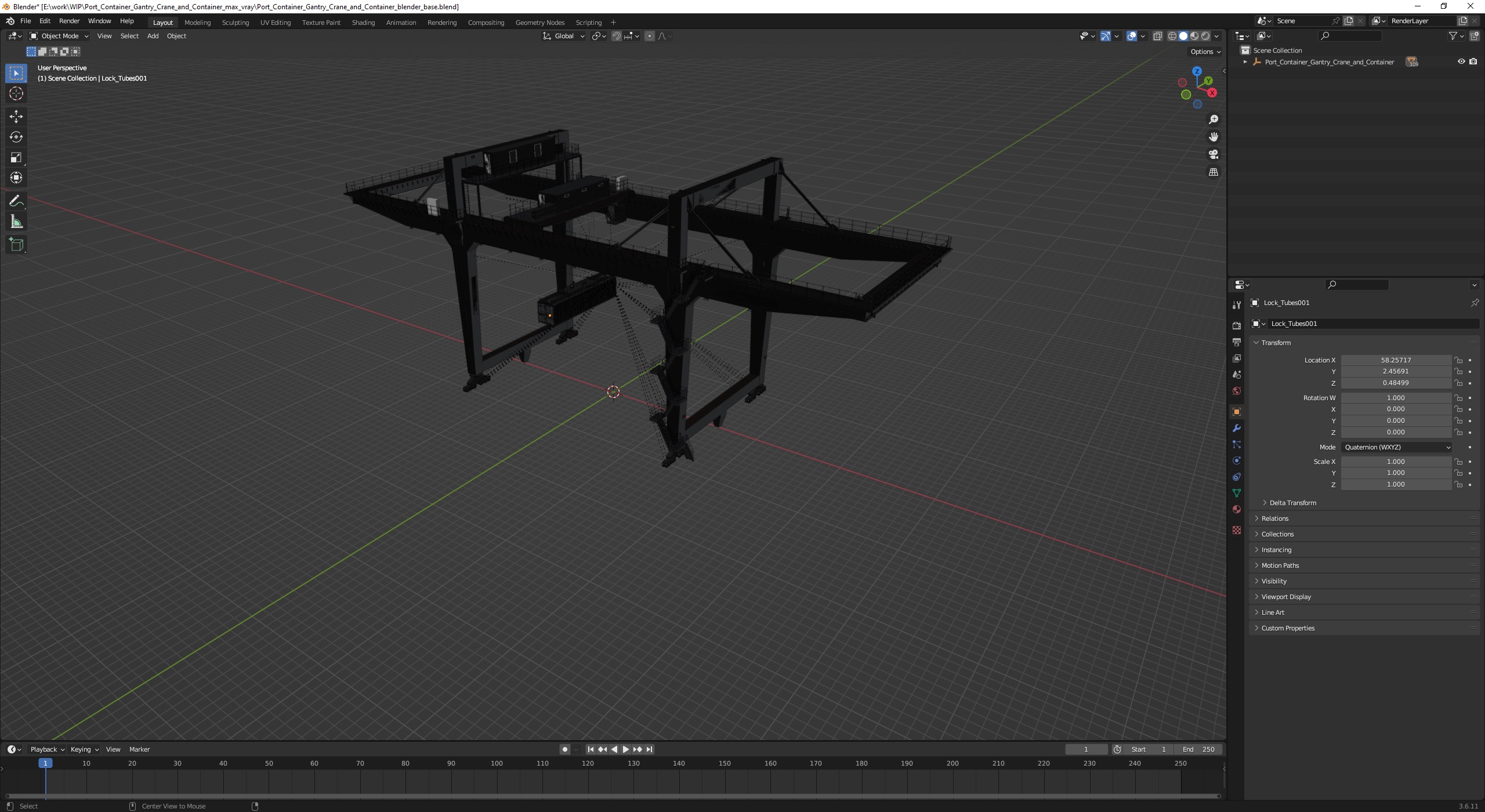Switch to the Shading workspace tab
The height and width of the screenshot is (812, 1485).
pyautogui.click(x=363, y=23)
